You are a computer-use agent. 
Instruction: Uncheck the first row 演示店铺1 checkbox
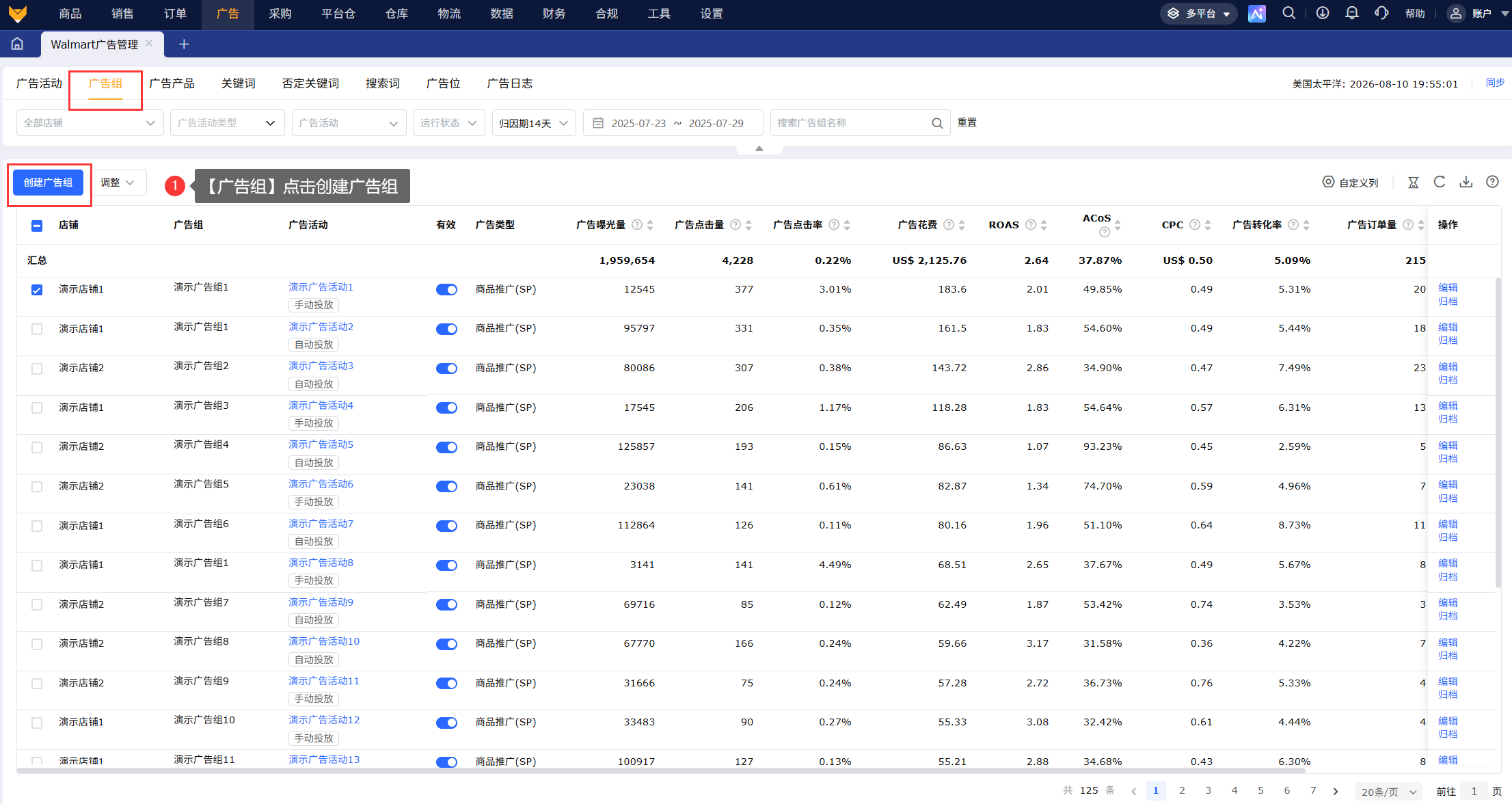pos(37,290)
